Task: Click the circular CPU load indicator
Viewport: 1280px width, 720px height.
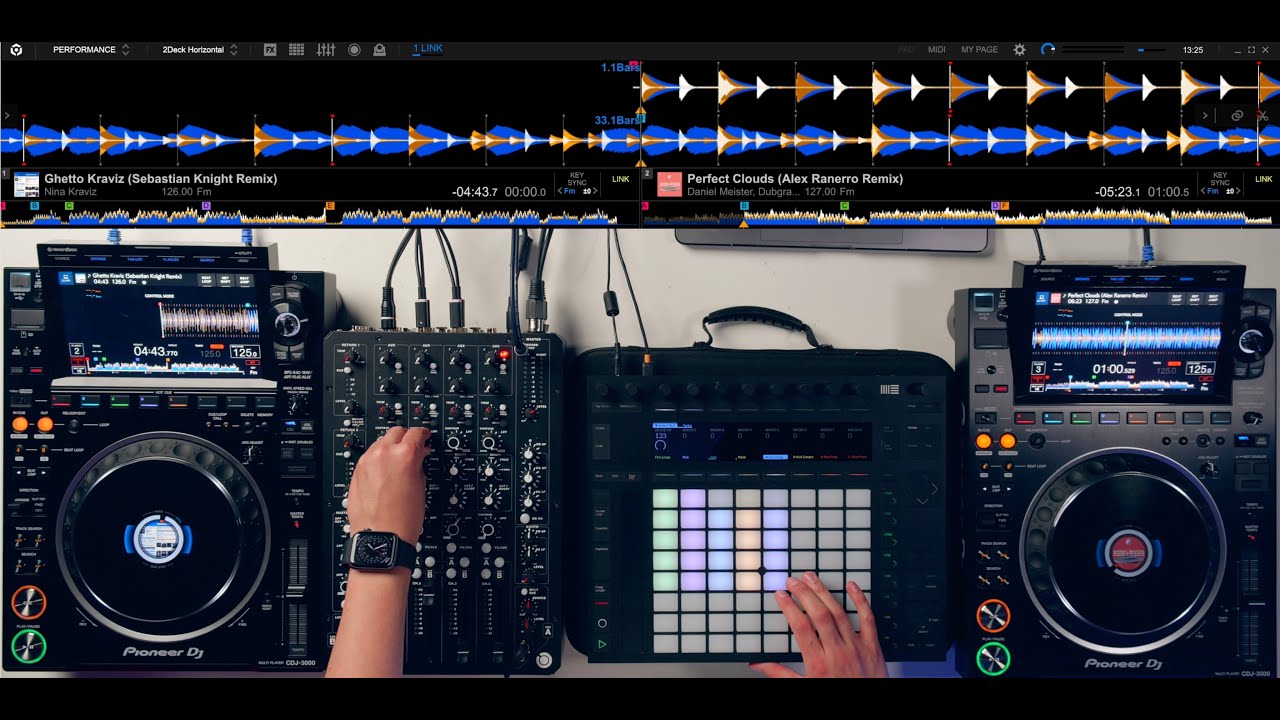Action: click(x=1047, y=49)
